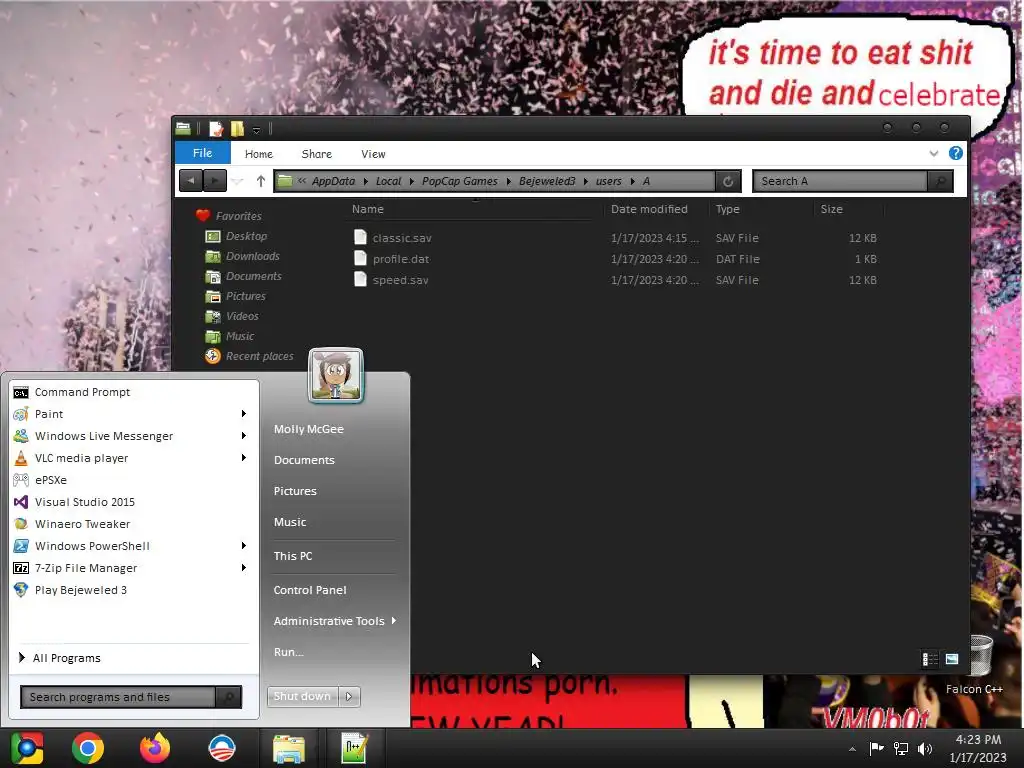
Task: Click the user account avatar picture
Action: (336, 376)
